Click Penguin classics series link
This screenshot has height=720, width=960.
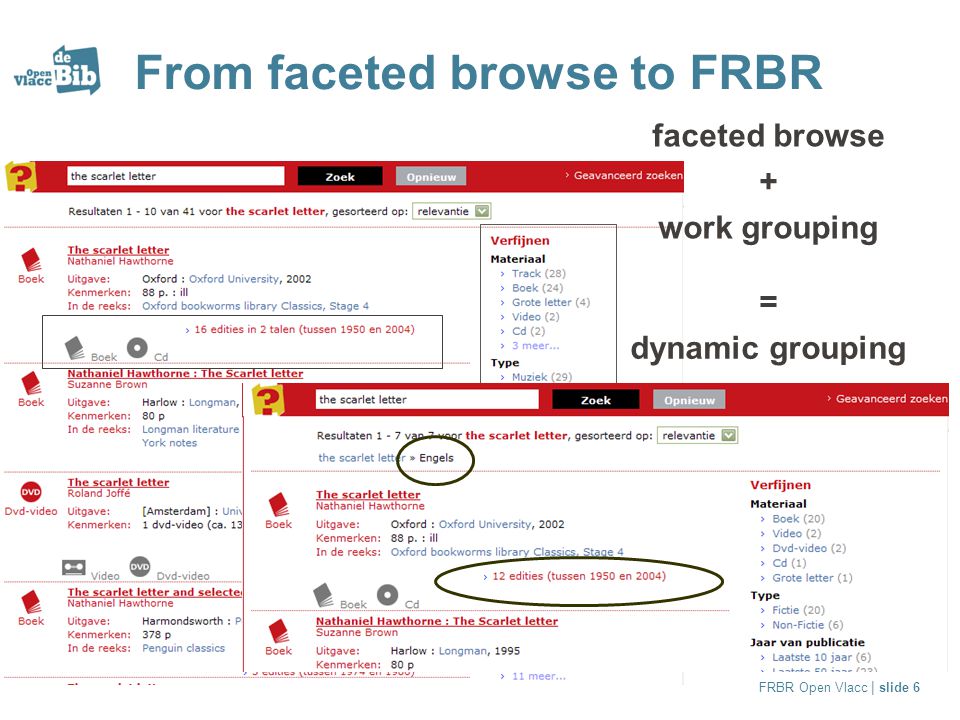click(183, 648)
